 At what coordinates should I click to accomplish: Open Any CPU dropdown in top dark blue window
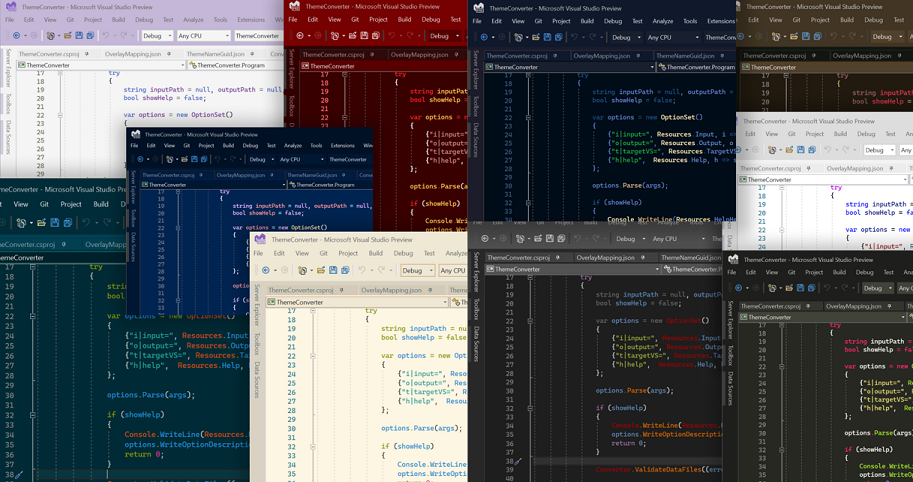[x=673, y=37]
